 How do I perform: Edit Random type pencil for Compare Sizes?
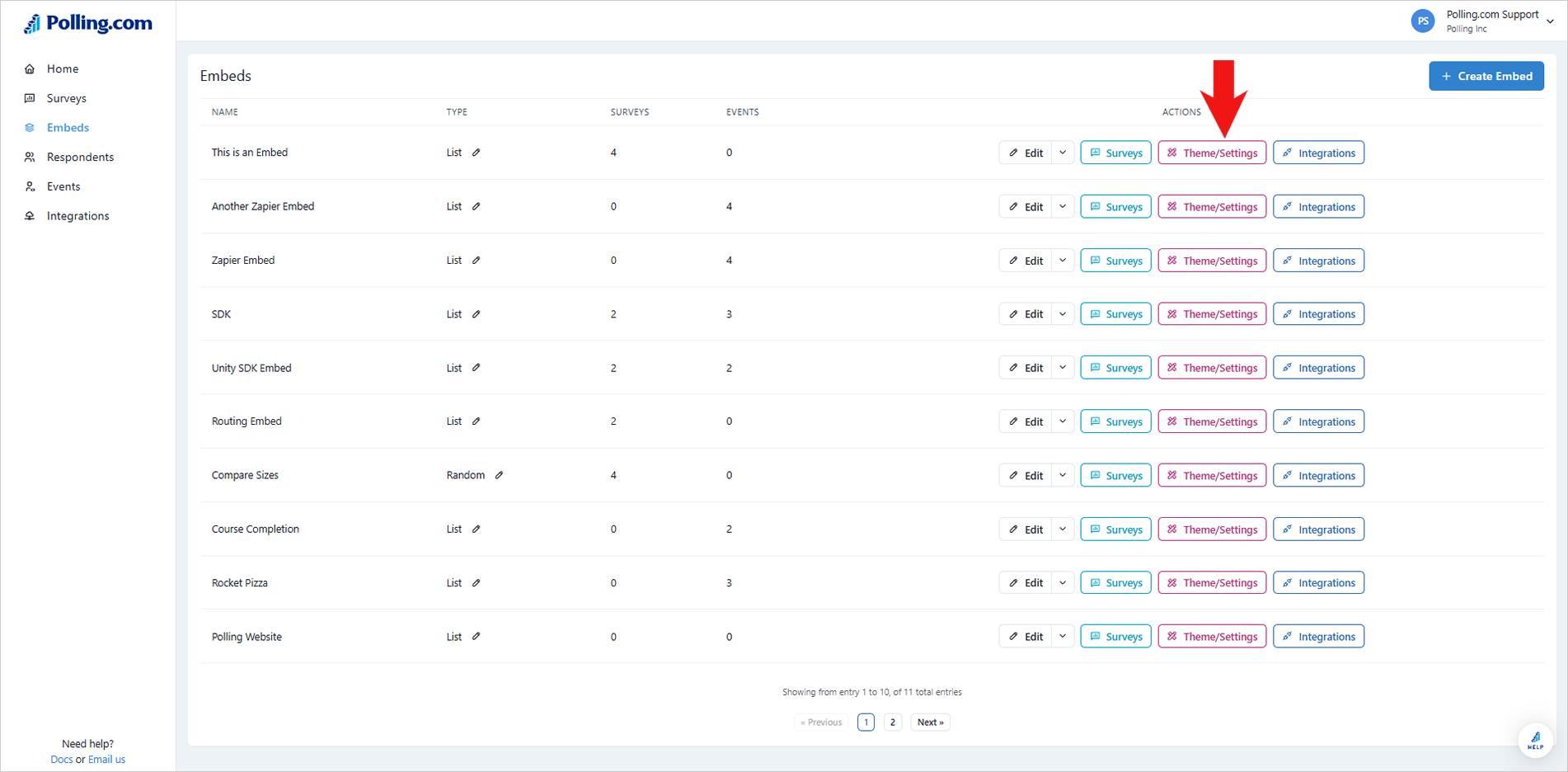point(500,475)
